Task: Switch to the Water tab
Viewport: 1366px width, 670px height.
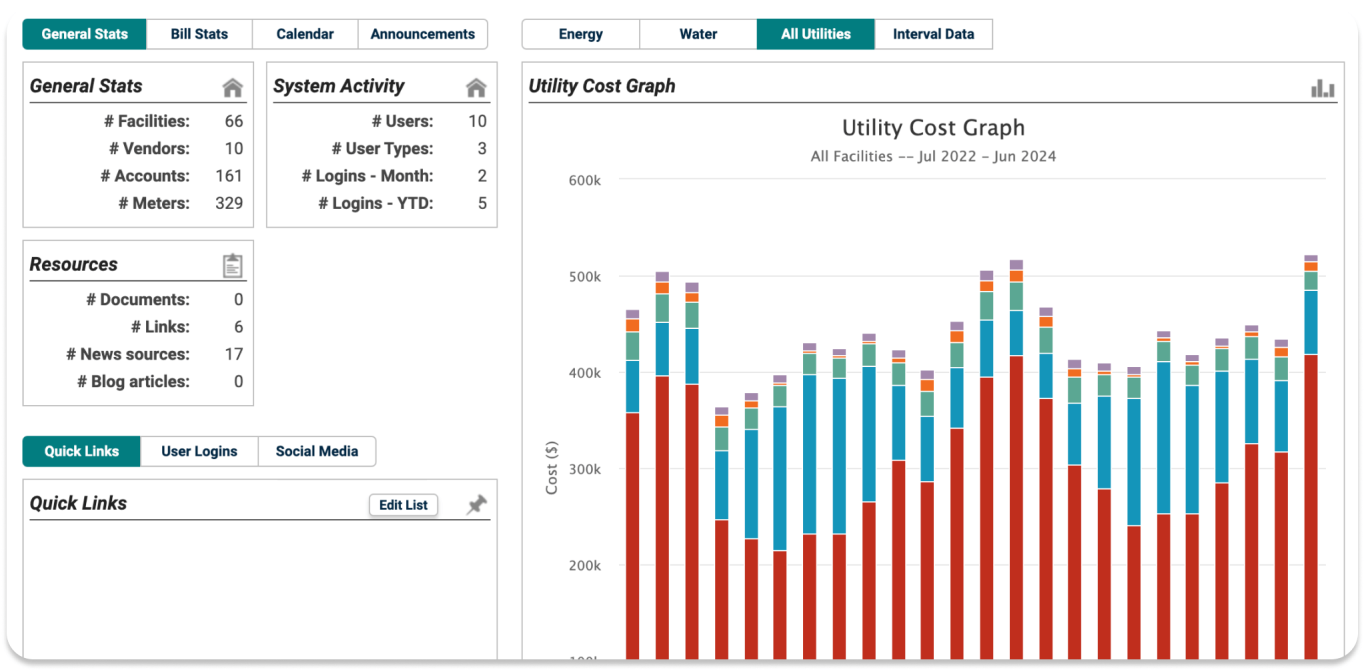Action: [x=697, y=33]
